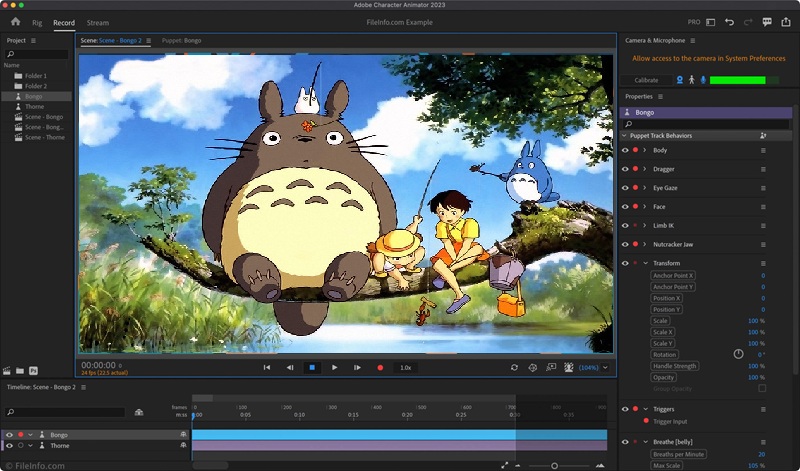Toggle the body tracking figure icon
The width and height of the screenshot is (800, 471).
click(x=691, y=80)
